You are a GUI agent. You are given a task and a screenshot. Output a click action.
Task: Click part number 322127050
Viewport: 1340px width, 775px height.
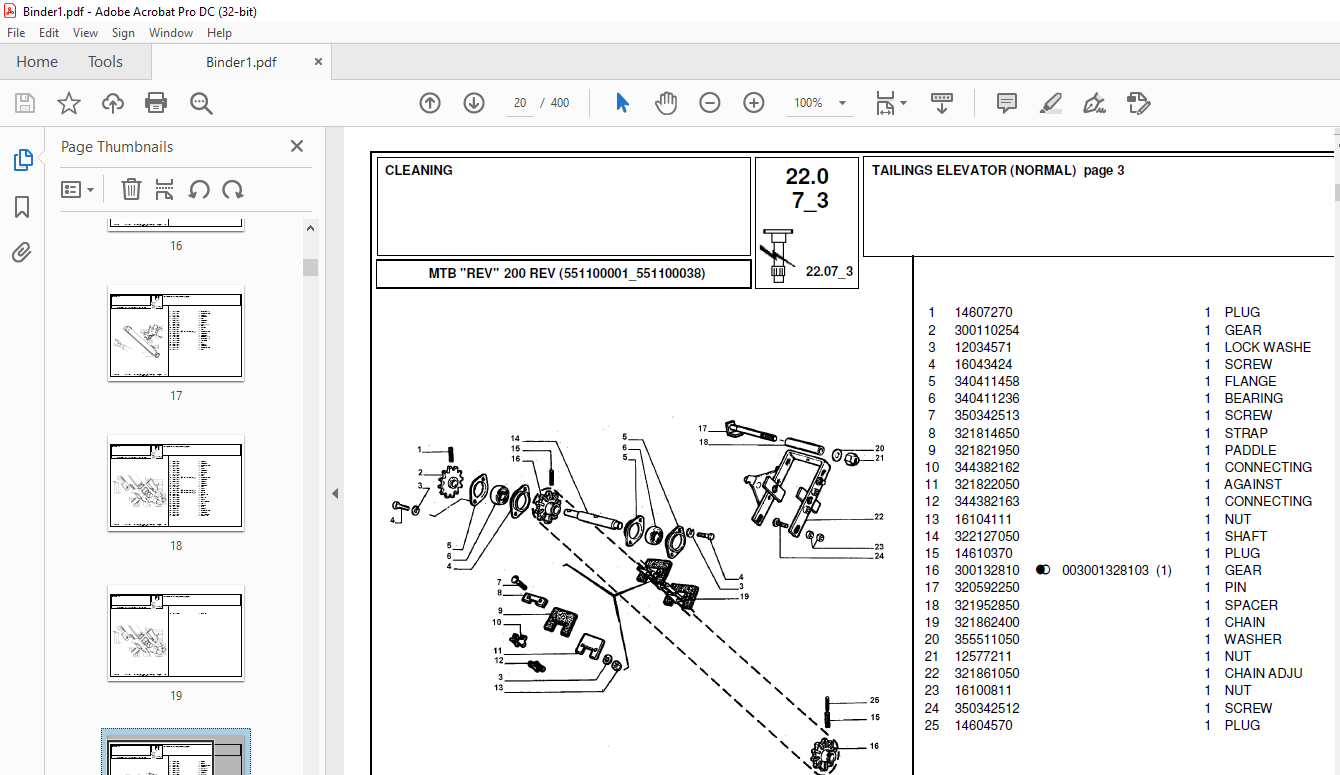(x=987, y=536)
